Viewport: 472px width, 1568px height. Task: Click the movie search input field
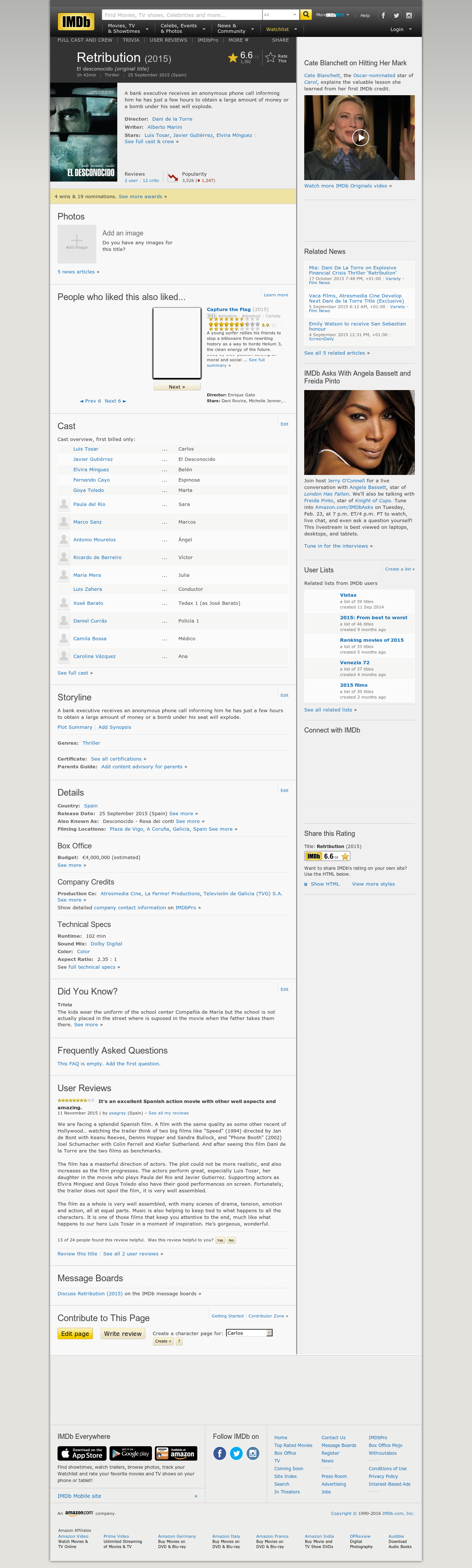181,15
